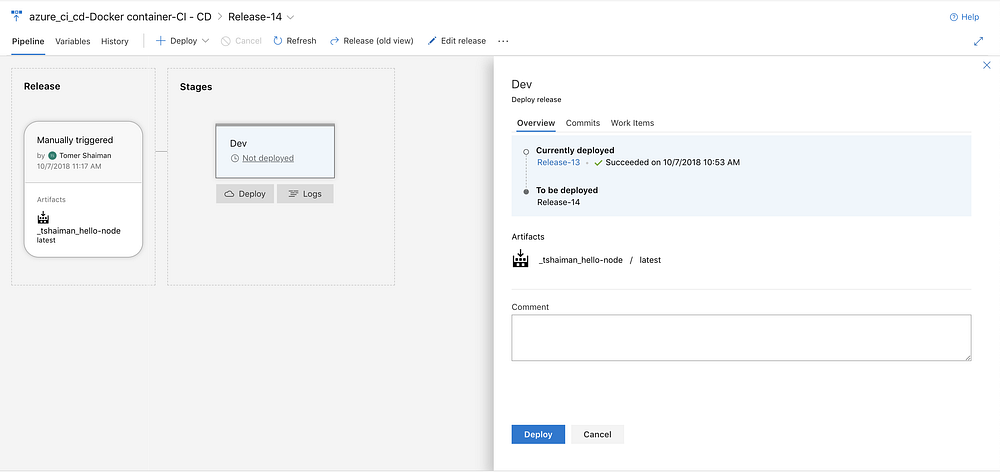Click the clock icon beside Not deployed
This screenshot has width=1000, height=472.
(x=234, y=158)
